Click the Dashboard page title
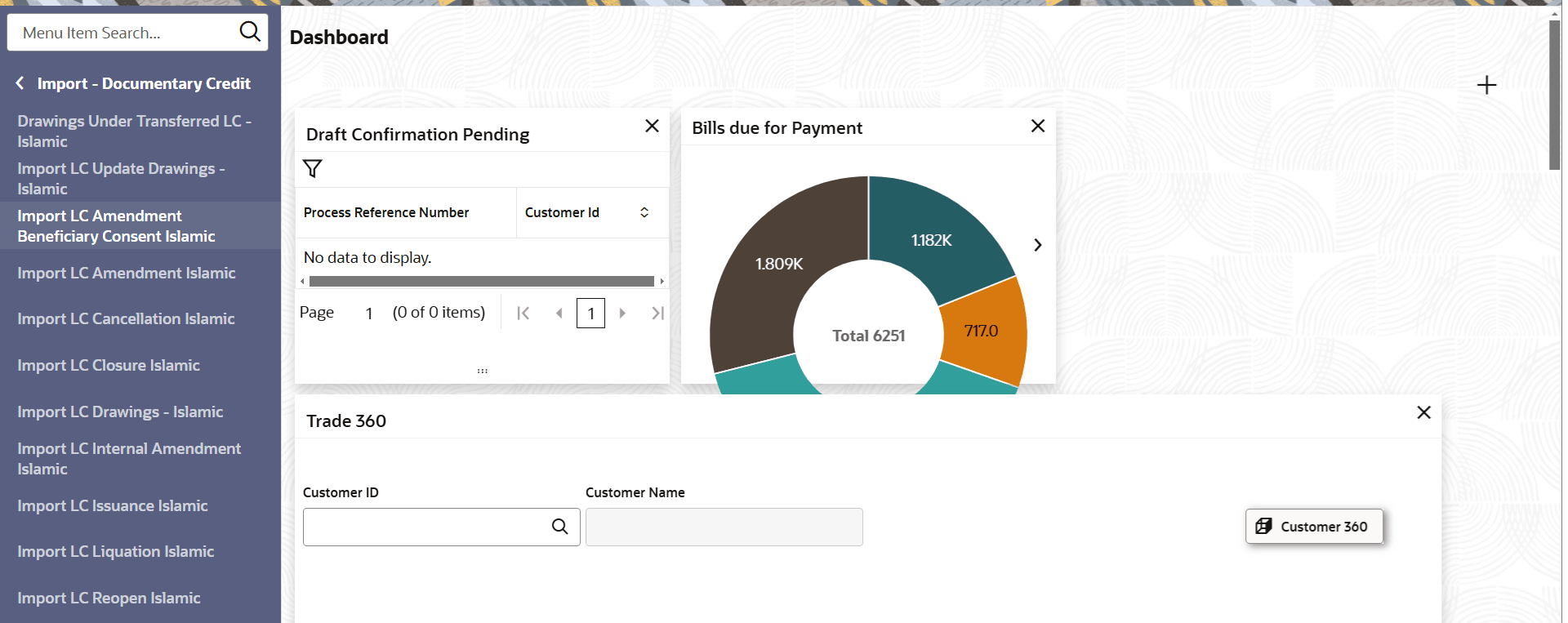Screen dimensions: 1568x623 pyautogui.click(x=339, y=38)
